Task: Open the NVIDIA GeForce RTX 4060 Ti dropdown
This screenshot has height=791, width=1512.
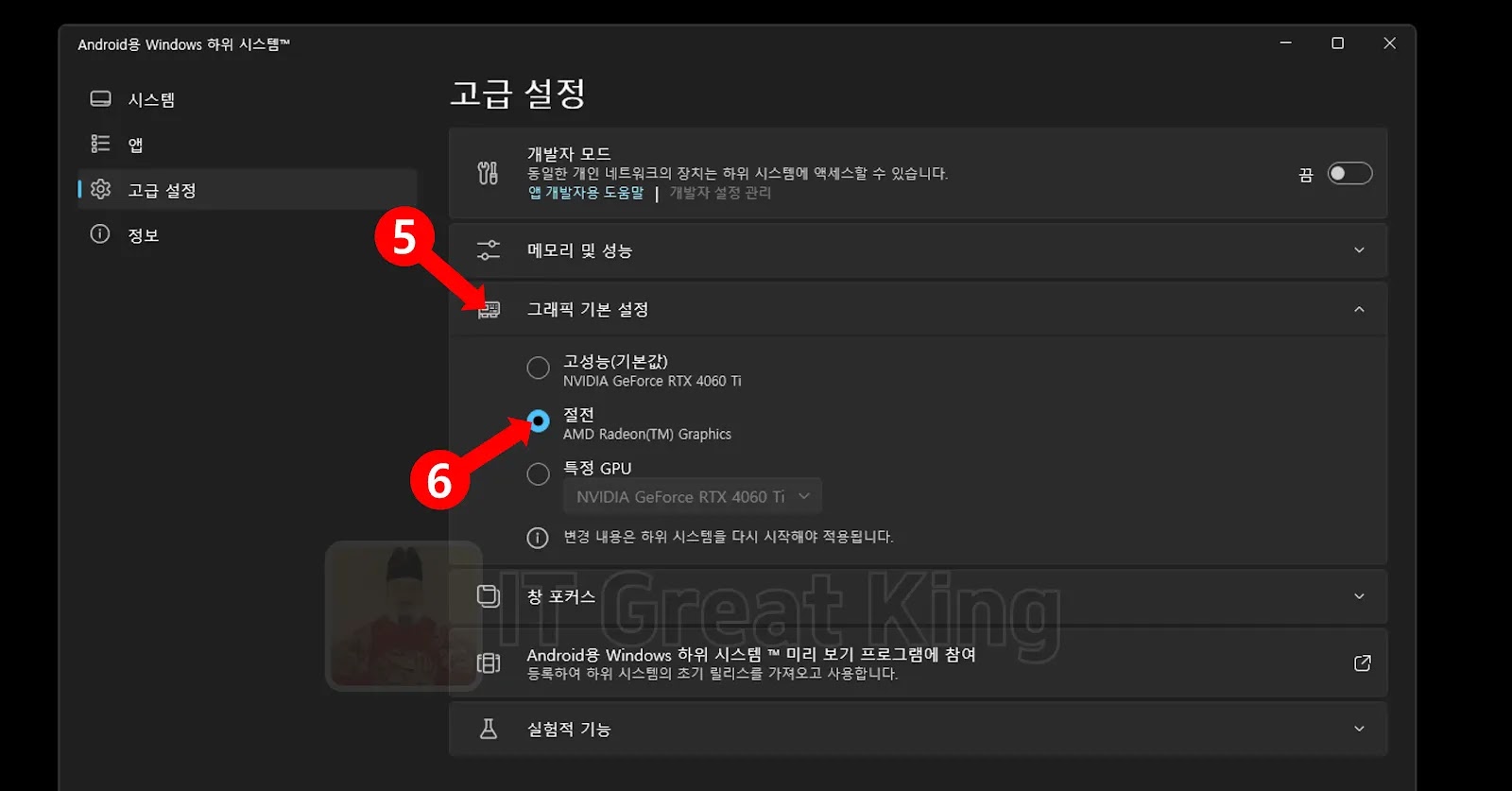Action: (x=693, y=496)
